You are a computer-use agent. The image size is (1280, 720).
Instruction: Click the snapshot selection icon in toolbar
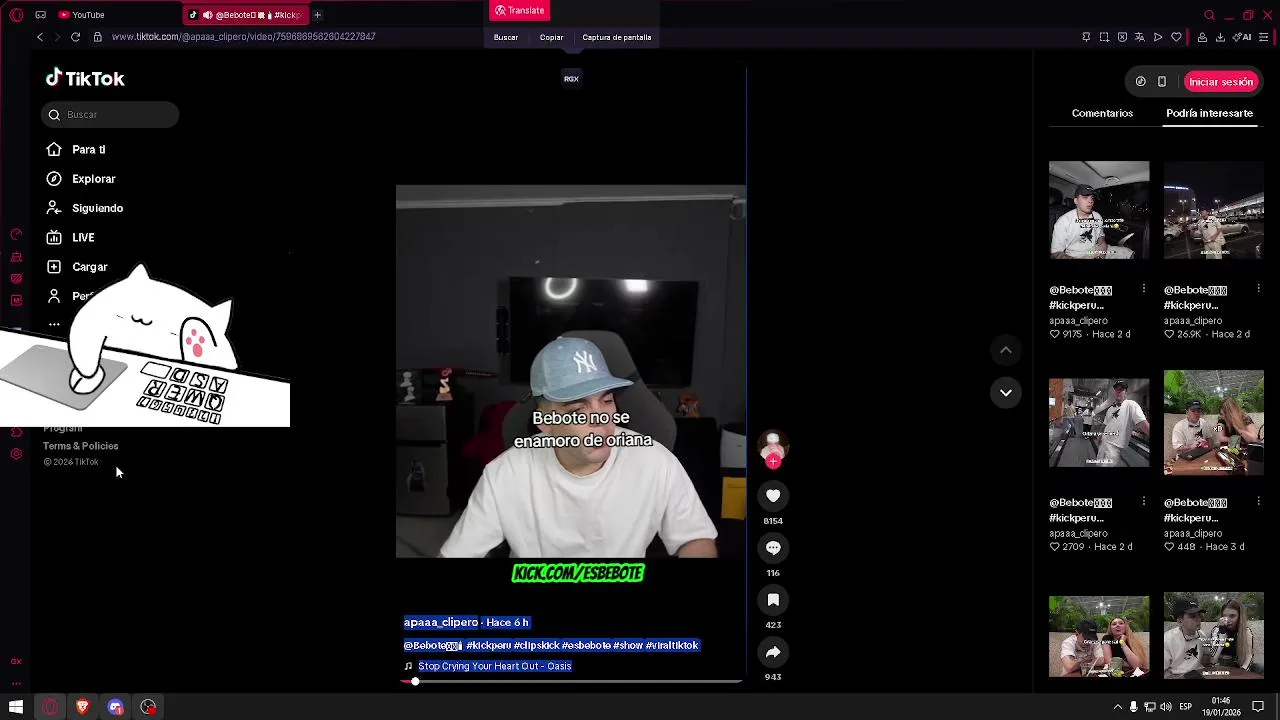[1104, 37]
